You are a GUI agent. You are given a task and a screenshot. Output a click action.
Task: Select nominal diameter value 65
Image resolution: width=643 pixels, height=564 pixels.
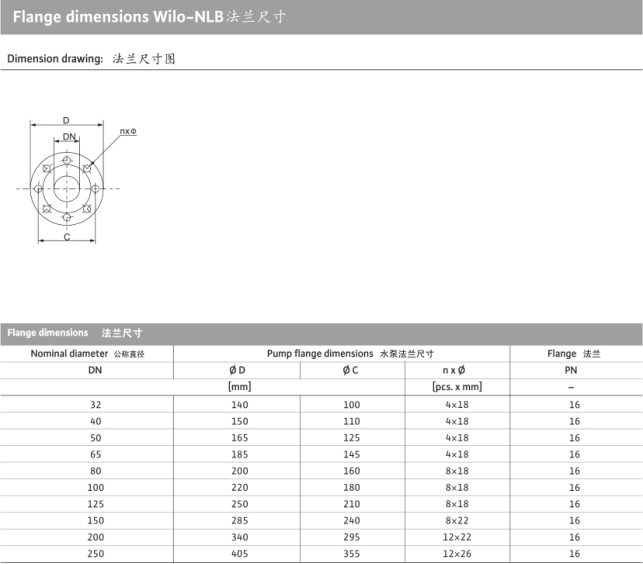click(x=96, y=454)
